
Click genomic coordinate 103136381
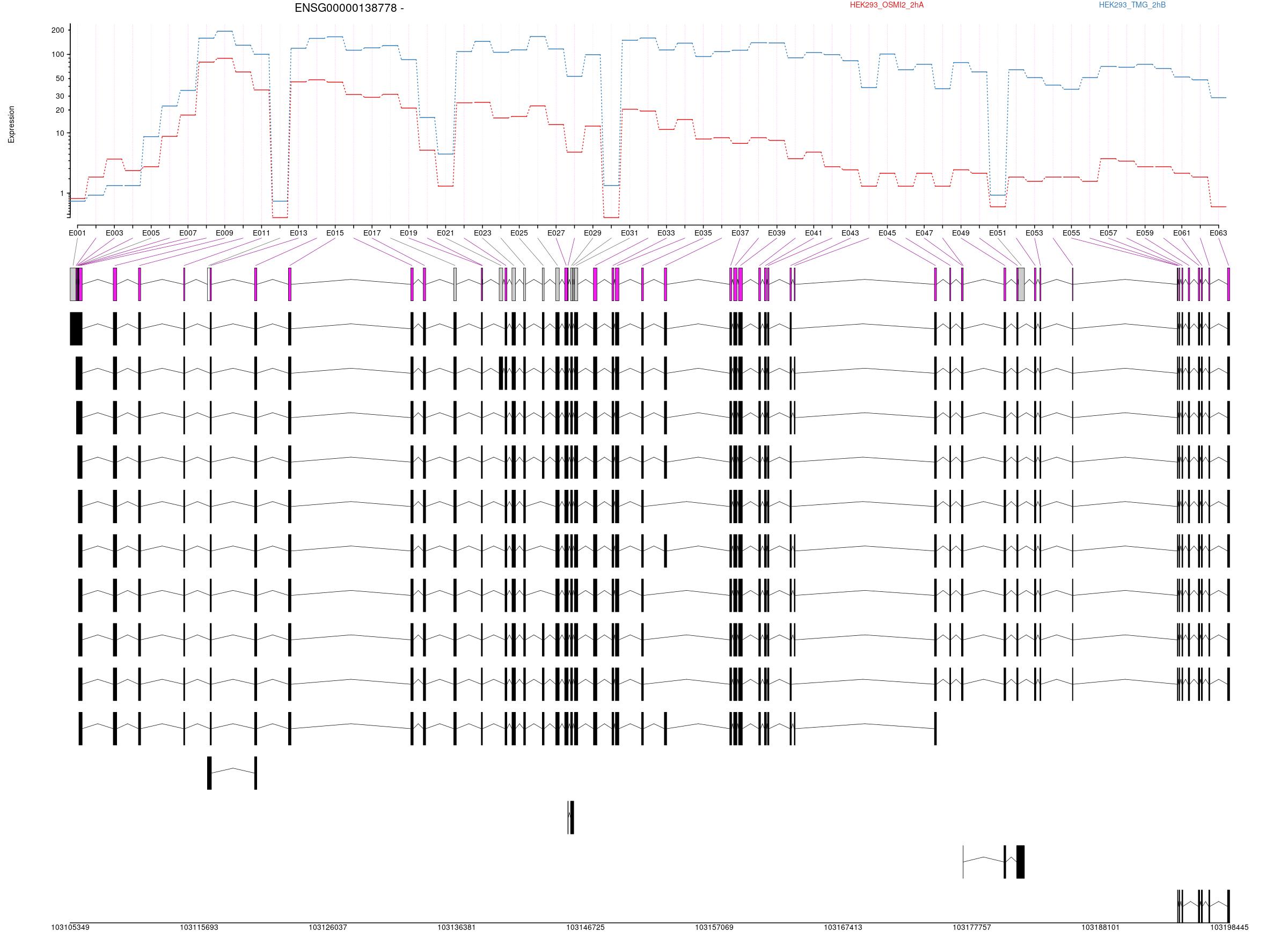(x=456, y=927)
